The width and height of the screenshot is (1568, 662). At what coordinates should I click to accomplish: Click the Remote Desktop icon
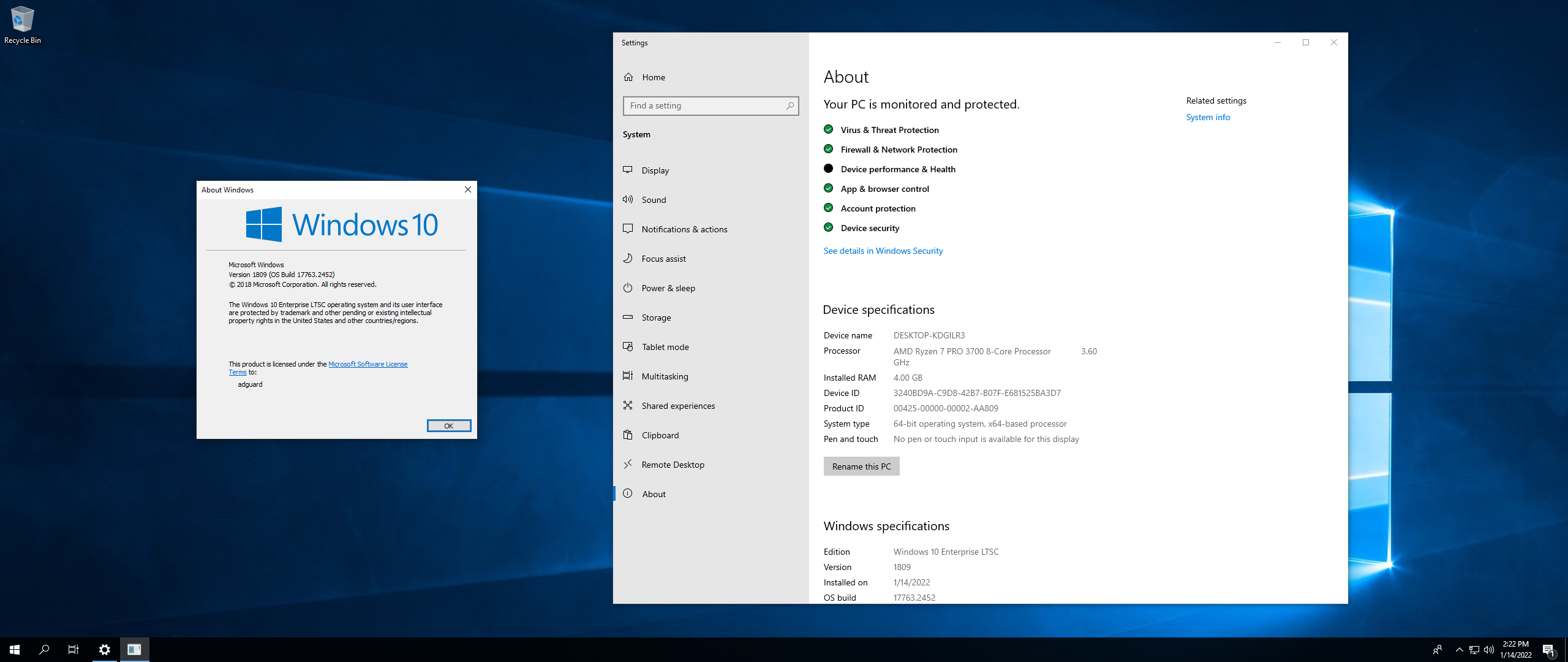[628, 464]
